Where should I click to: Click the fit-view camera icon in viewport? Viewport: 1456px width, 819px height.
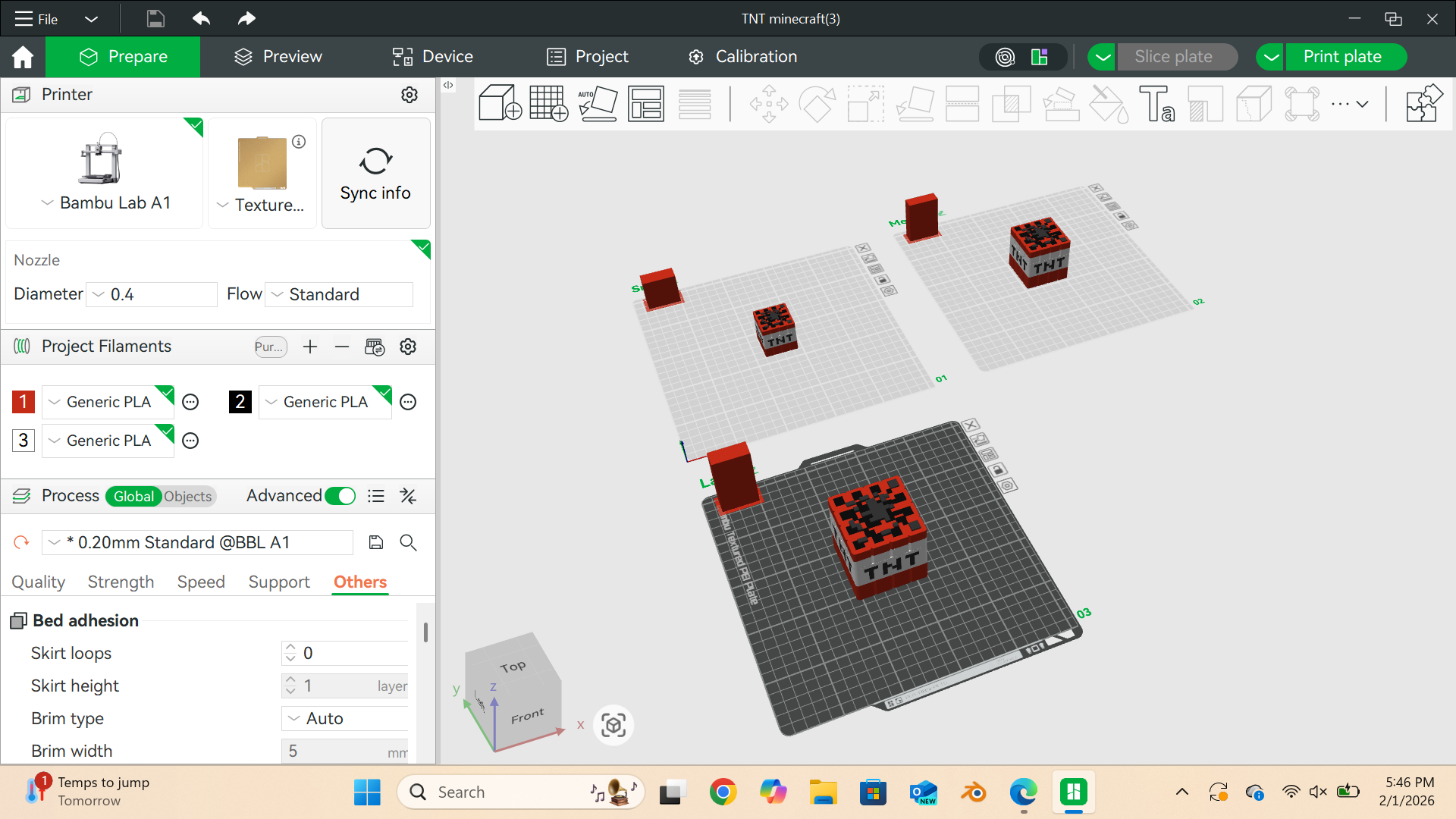tap(613, 726)
